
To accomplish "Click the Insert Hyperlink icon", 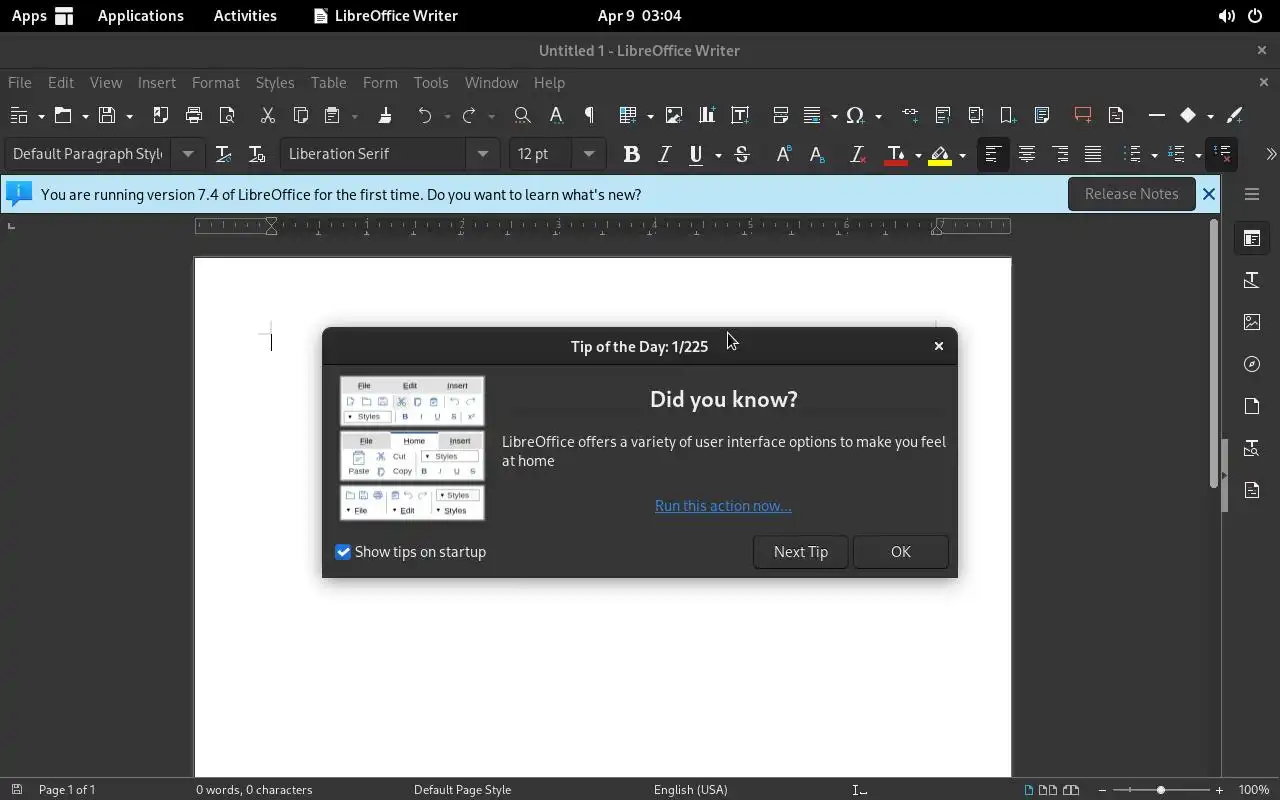I will point(910,116).
